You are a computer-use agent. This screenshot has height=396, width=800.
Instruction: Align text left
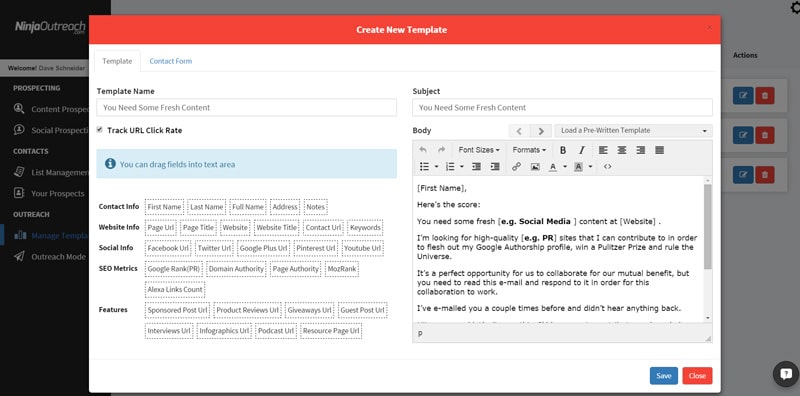603,150
